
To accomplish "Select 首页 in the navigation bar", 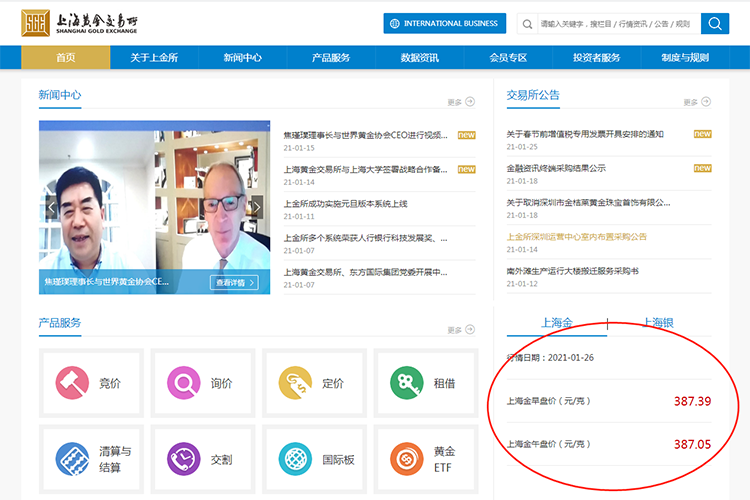I will 66,57.
